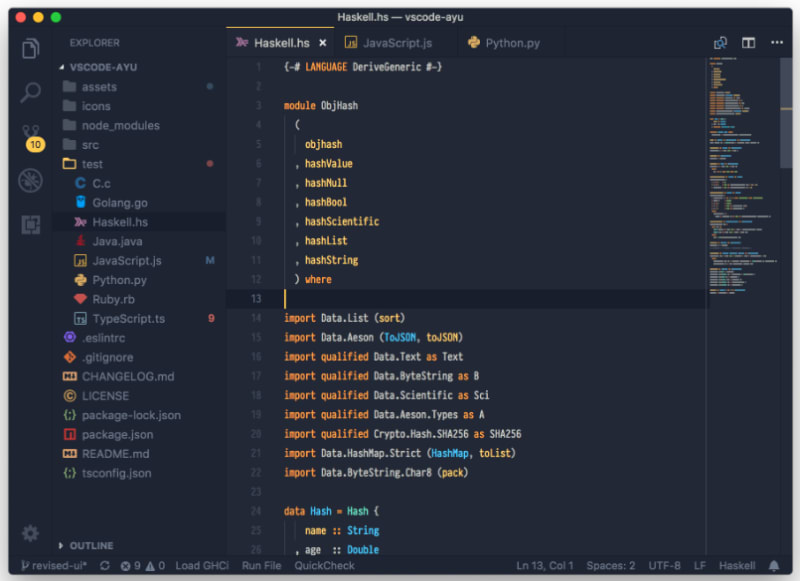Open Python.py in the file tree
Screen dimensions: 800x581
coord(139,280)
